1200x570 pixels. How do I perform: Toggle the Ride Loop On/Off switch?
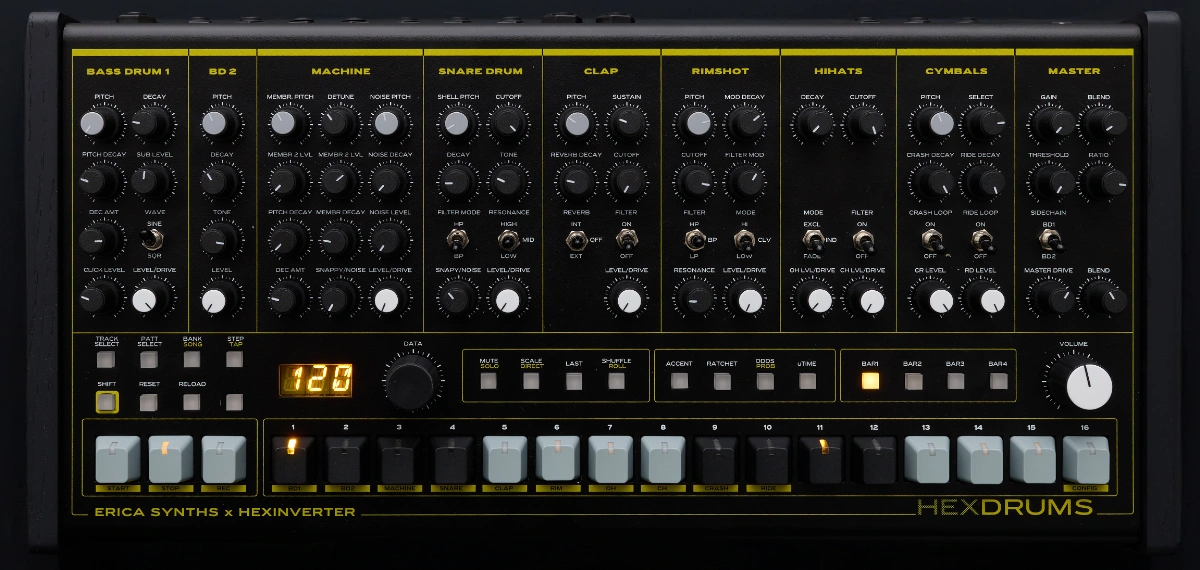(x=982, y=240)
